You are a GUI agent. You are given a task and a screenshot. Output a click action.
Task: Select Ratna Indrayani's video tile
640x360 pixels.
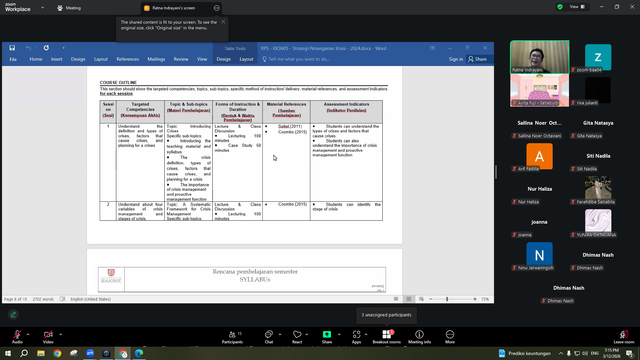[x=540, y=57]
